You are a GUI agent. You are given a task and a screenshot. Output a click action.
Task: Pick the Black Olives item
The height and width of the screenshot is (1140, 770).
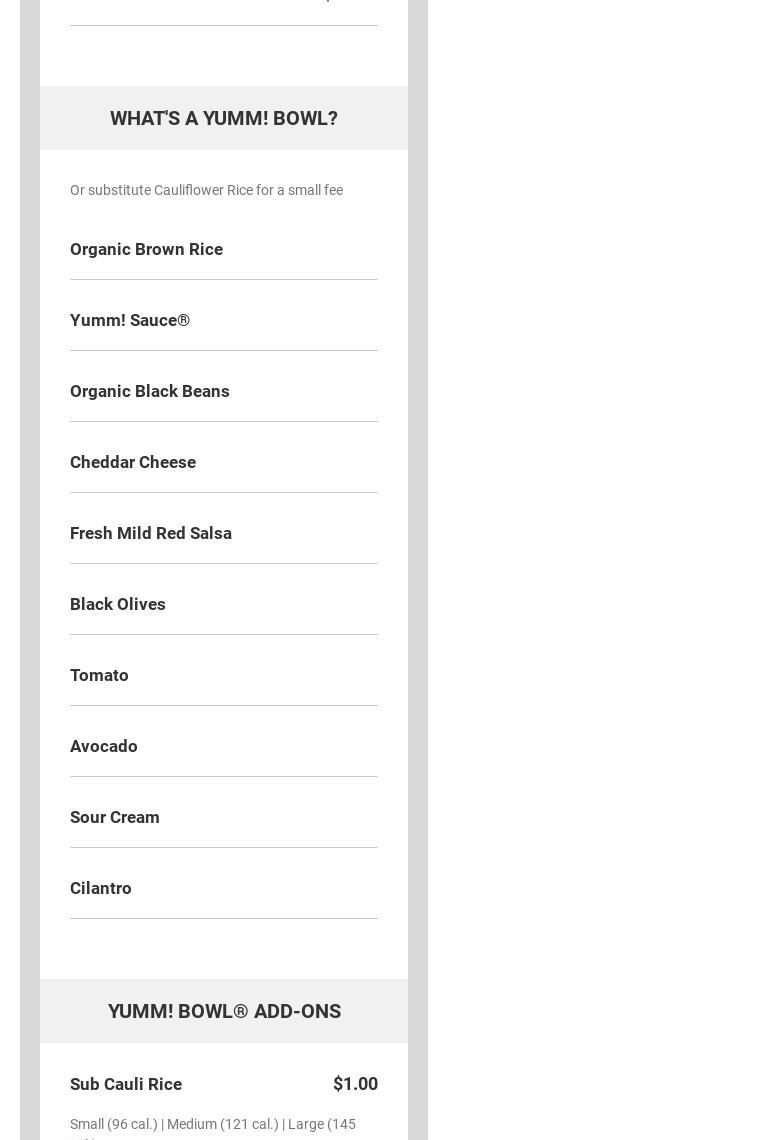click(x=118, y=604)
